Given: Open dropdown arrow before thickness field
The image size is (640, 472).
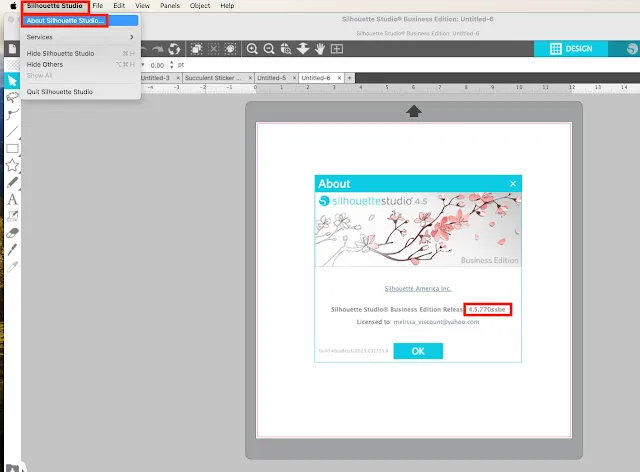Looking at the screenshot, I should point(143,65).
